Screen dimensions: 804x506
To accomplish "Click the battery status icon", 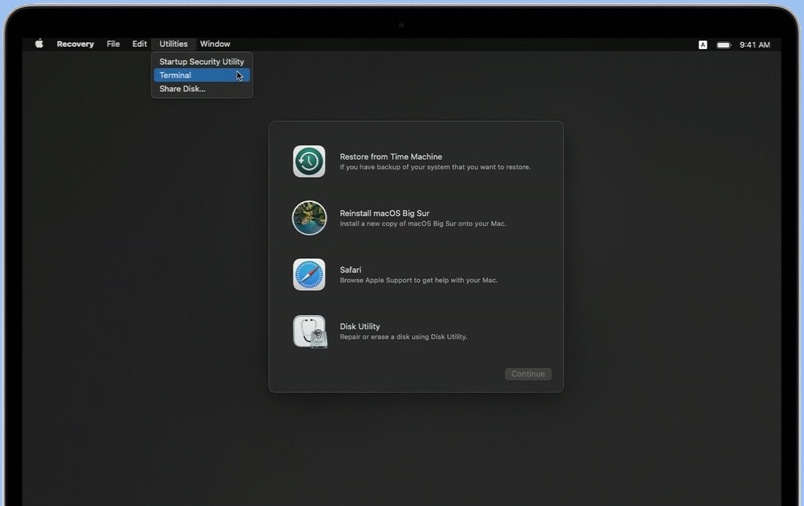I will [x=723, y=45].
